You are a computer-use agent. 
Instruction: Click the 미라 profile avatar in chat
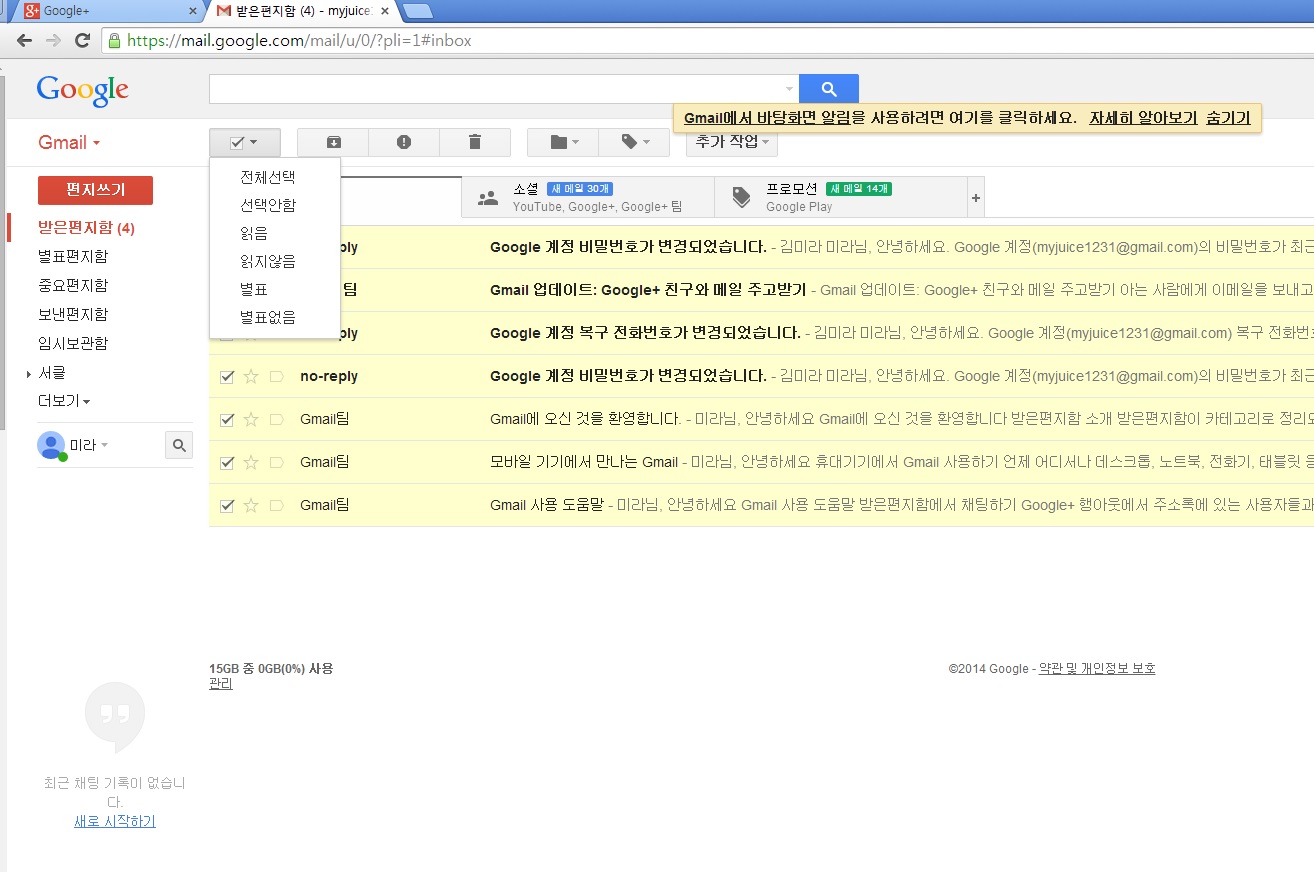(51, 445)
